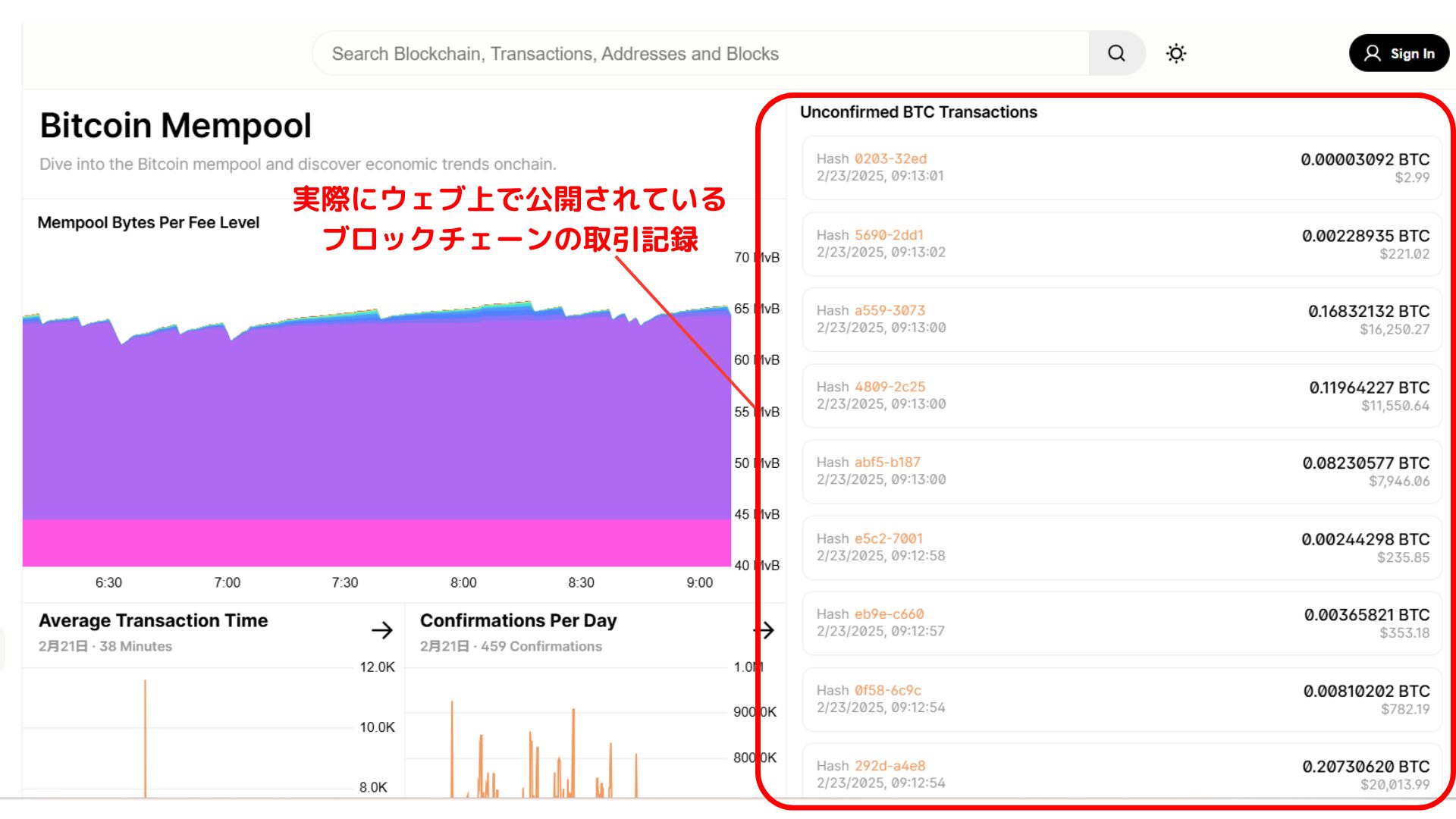Screen dimensions: 1456x819
Task: Open Average Transaction Time arrow
Action: [x=382, y=630]
